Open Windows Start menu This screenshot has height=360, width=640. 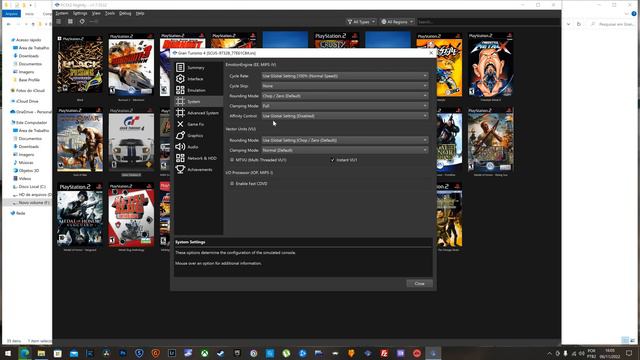(8, 353)
